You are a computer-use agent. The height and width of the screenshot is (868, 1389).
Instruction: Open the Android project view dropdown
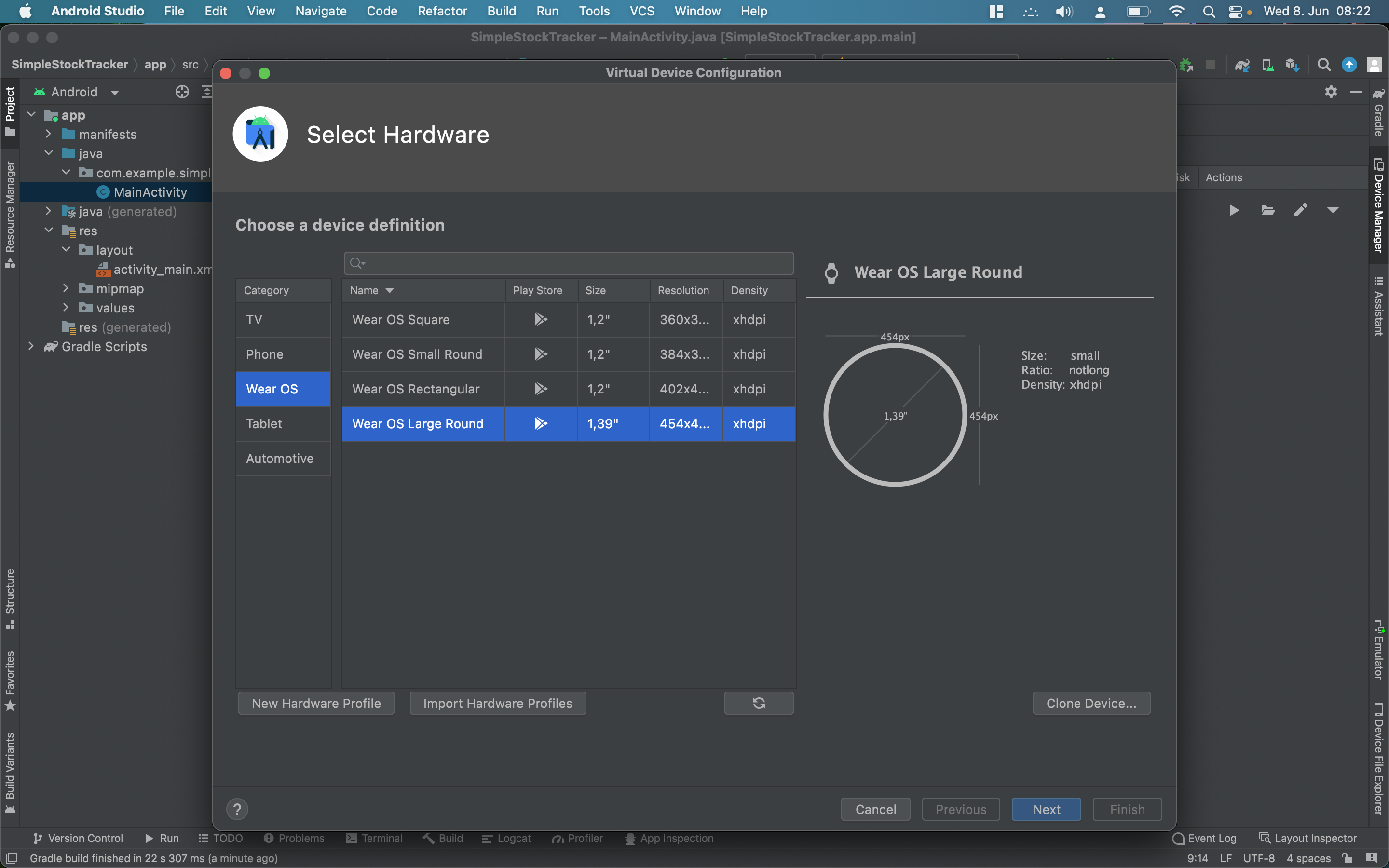coord(114,93)
